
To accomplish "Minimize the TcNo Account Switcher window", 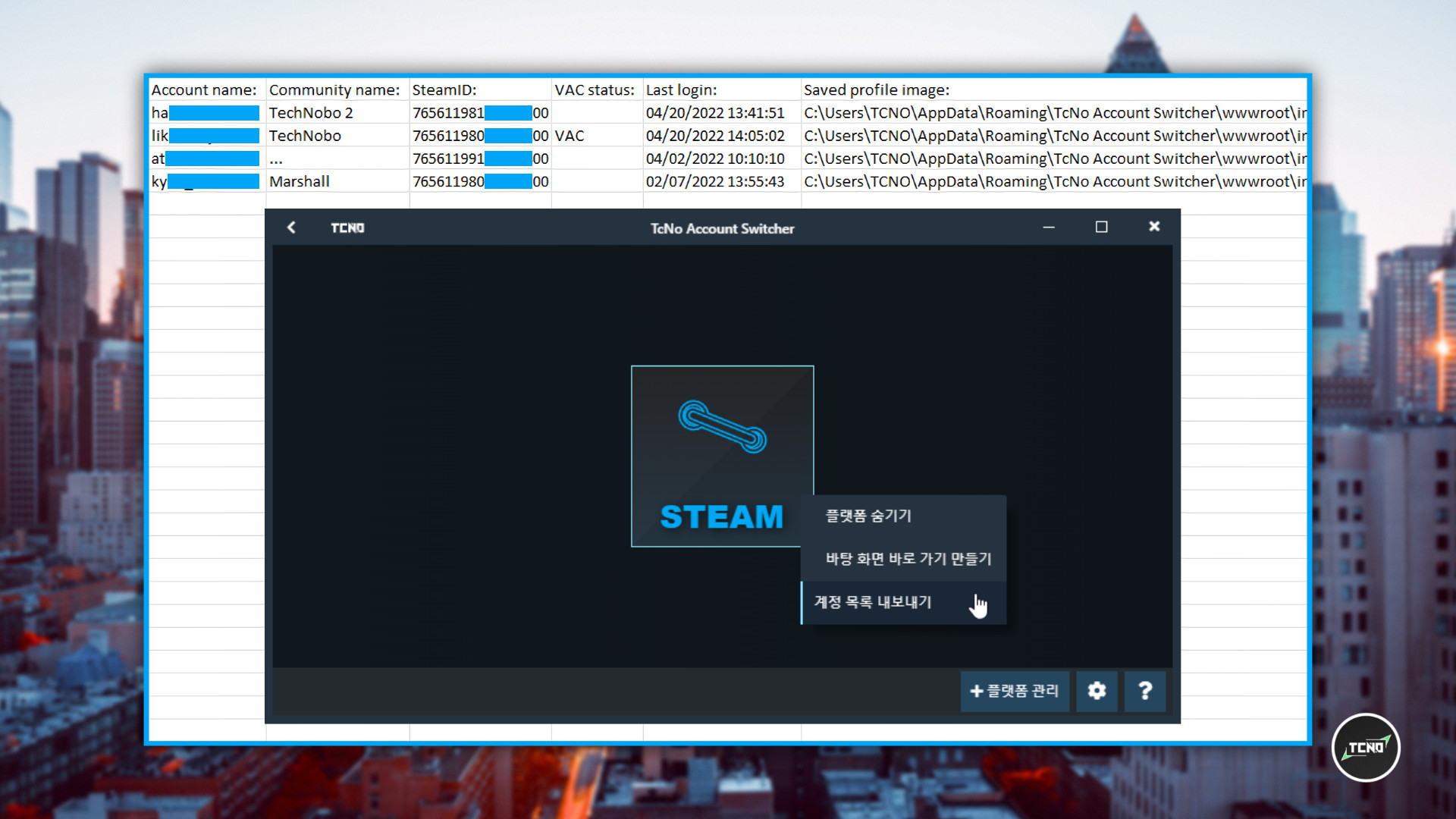I will [1049, 227].
